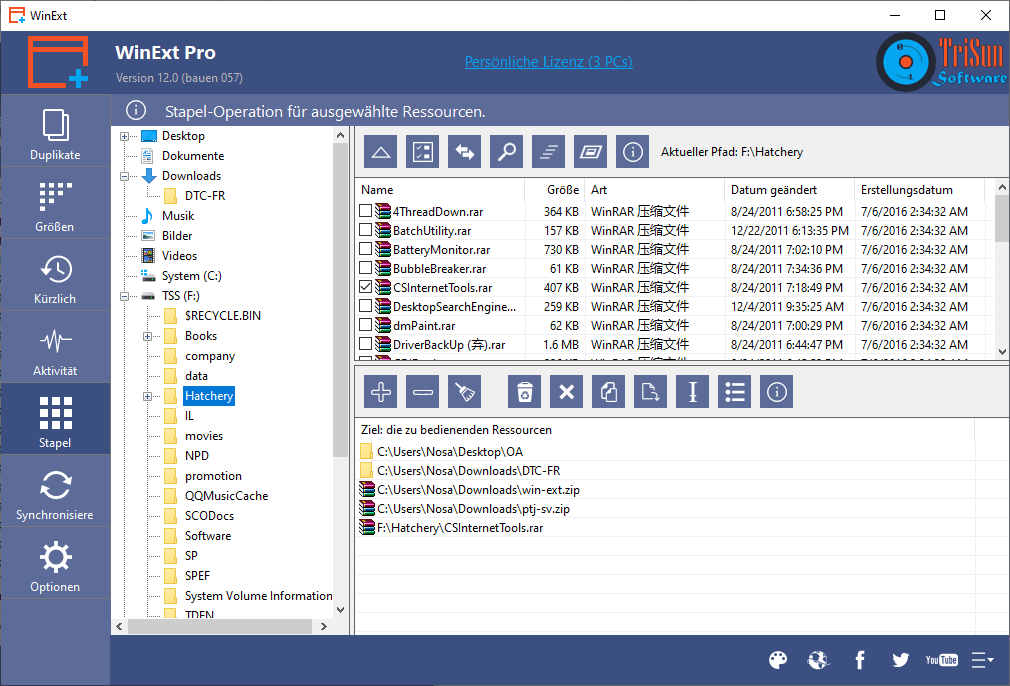
Task: Check the BatteryMonitor.rar checkbox
Action: click(366, 249)
